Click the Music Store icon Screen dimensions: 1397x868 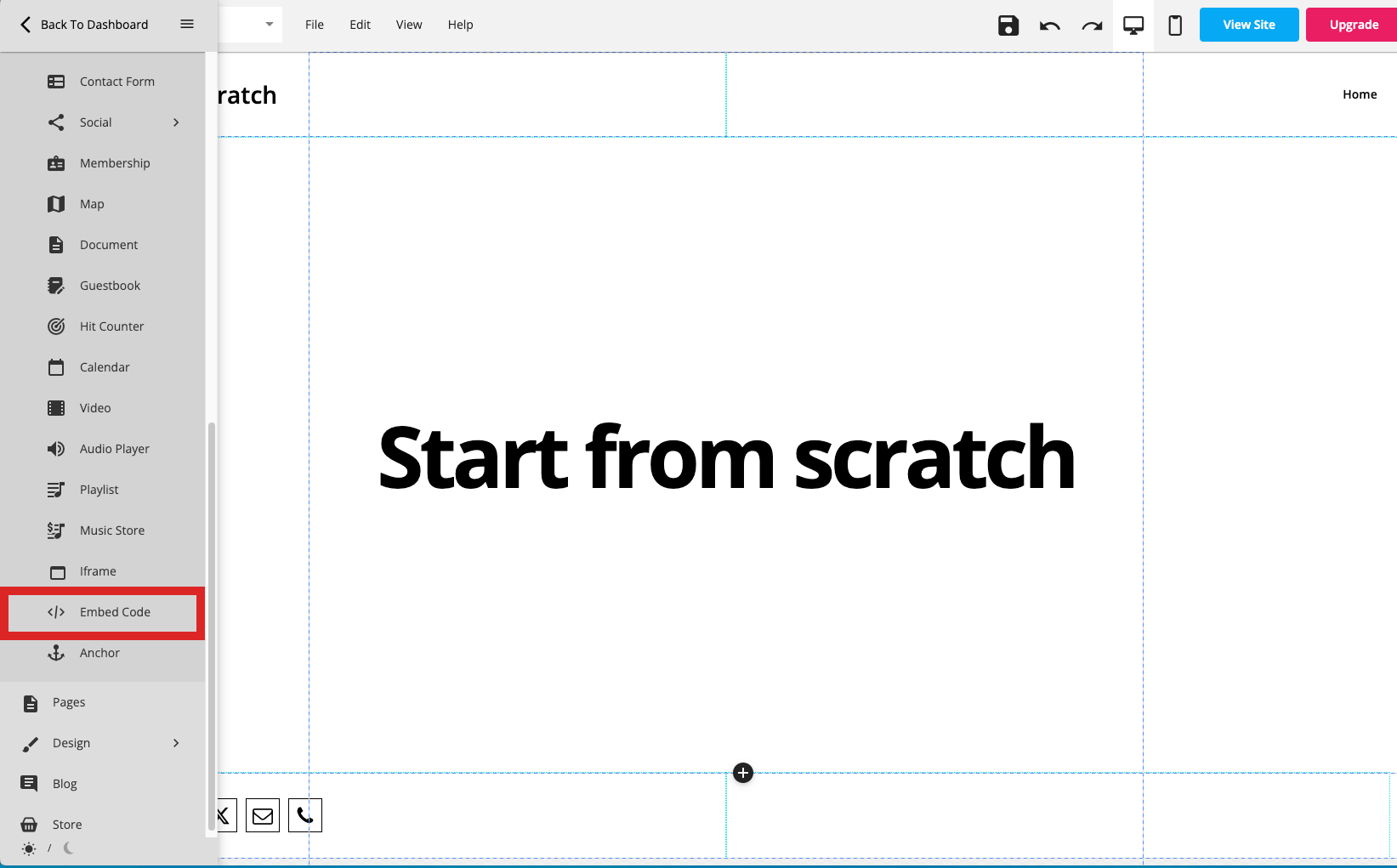coord(56,530)
